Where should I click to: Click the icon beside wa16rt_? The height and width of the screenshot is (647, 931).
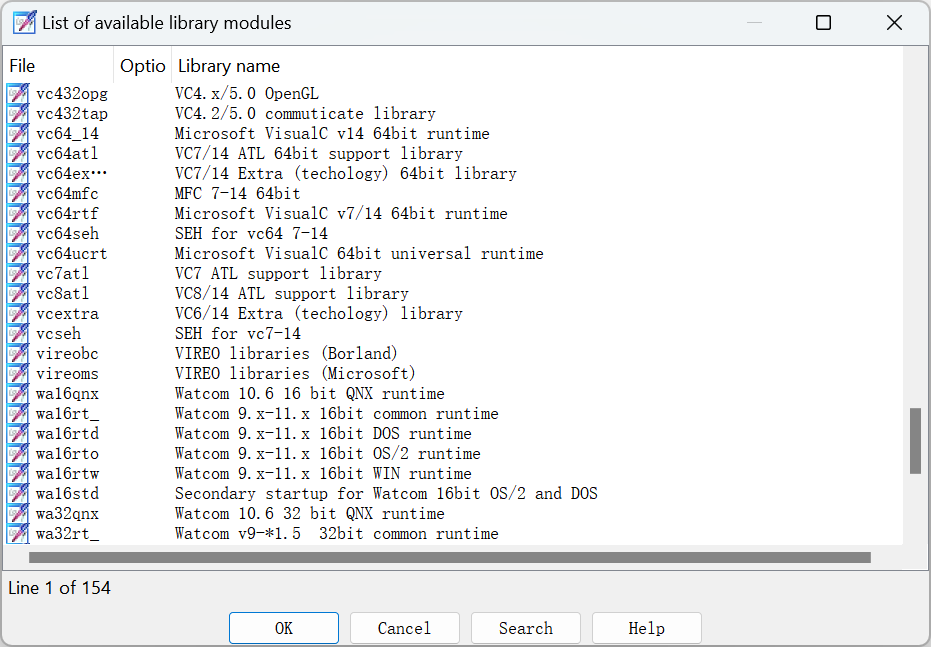[x=18, y=414]
